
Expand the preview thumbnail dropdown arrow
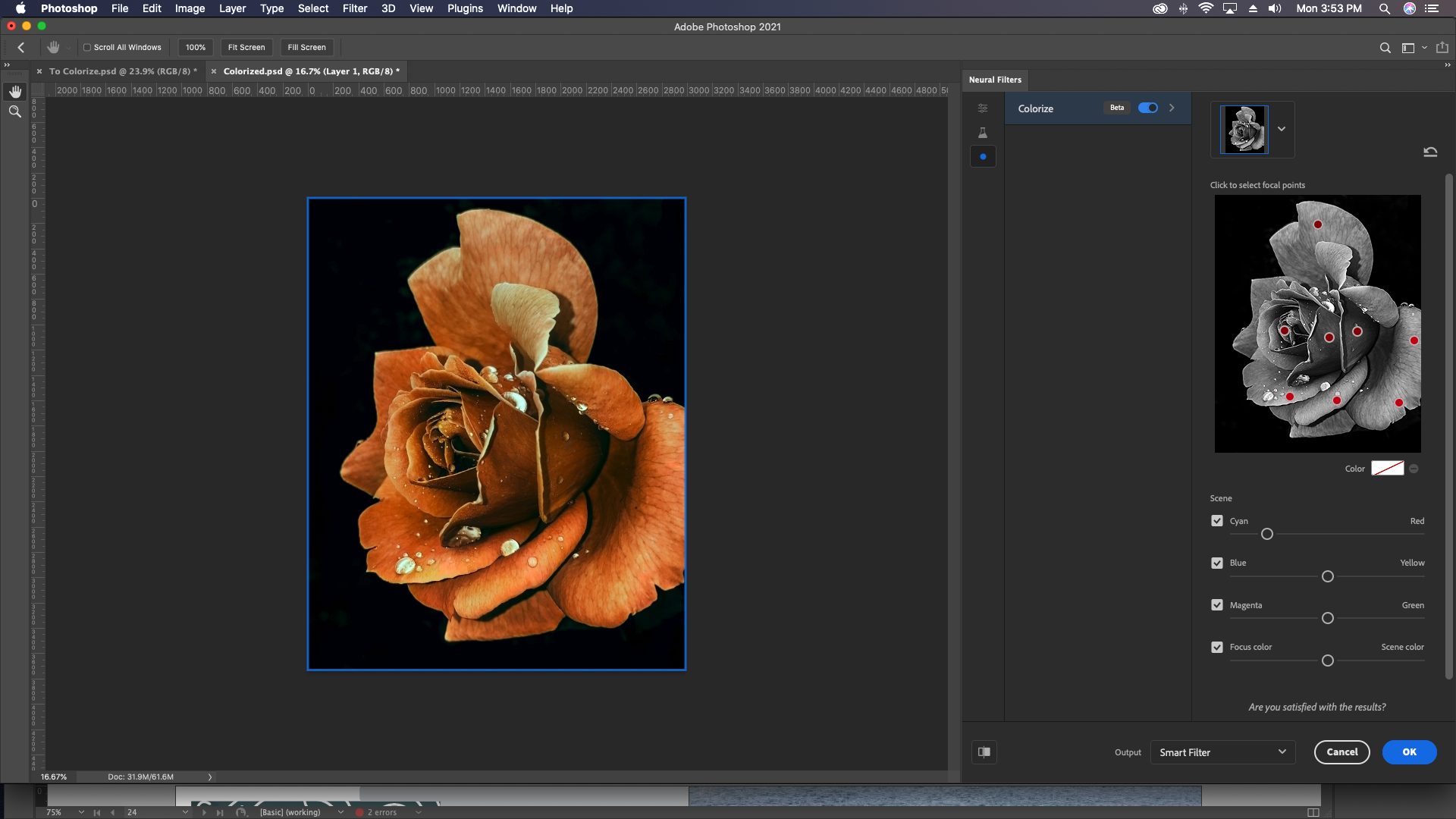point(1282,129)
